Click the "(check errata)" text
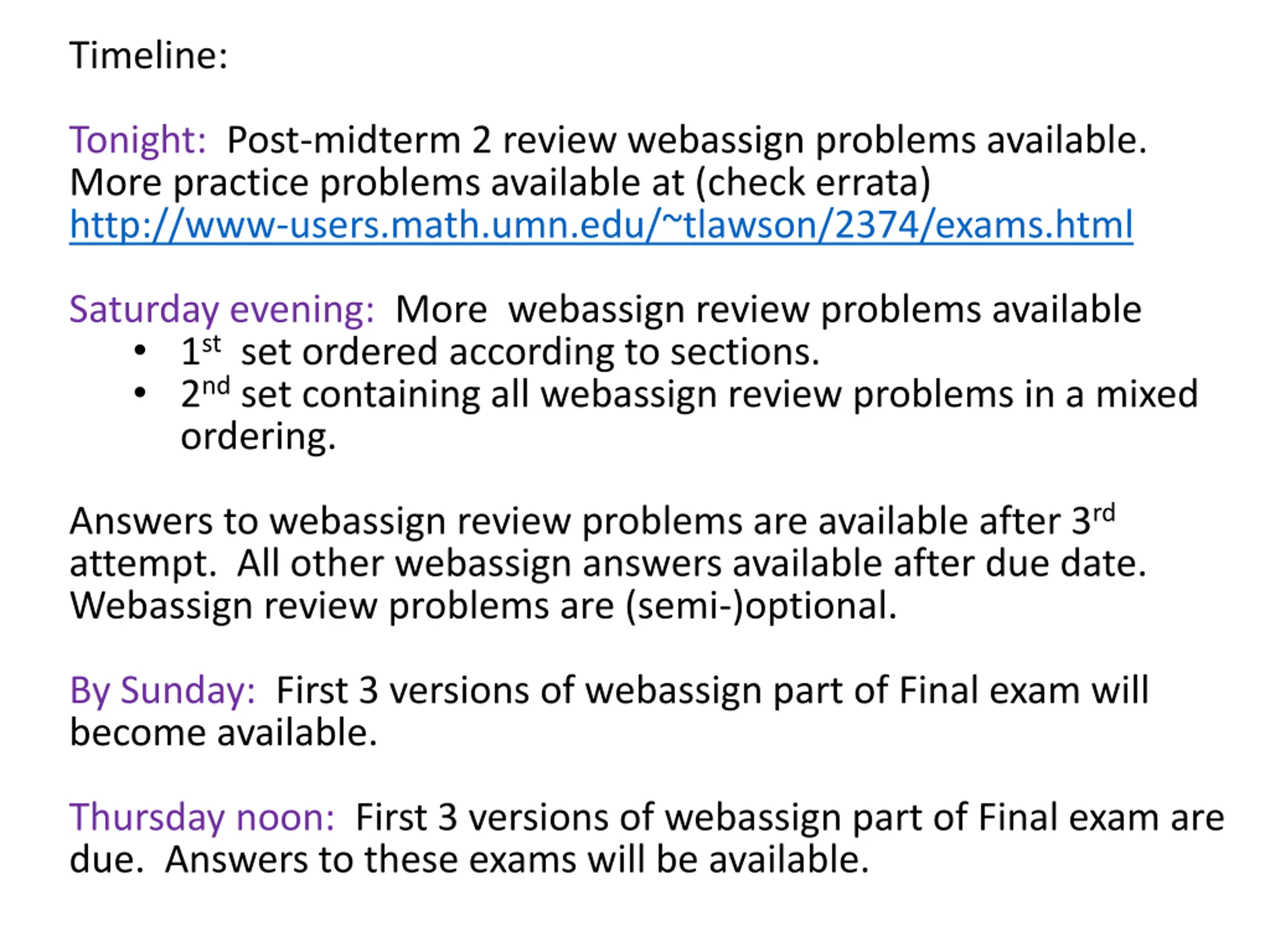Image resolution: width=1270 pixels, height=952 pixels. coord(813,183)
